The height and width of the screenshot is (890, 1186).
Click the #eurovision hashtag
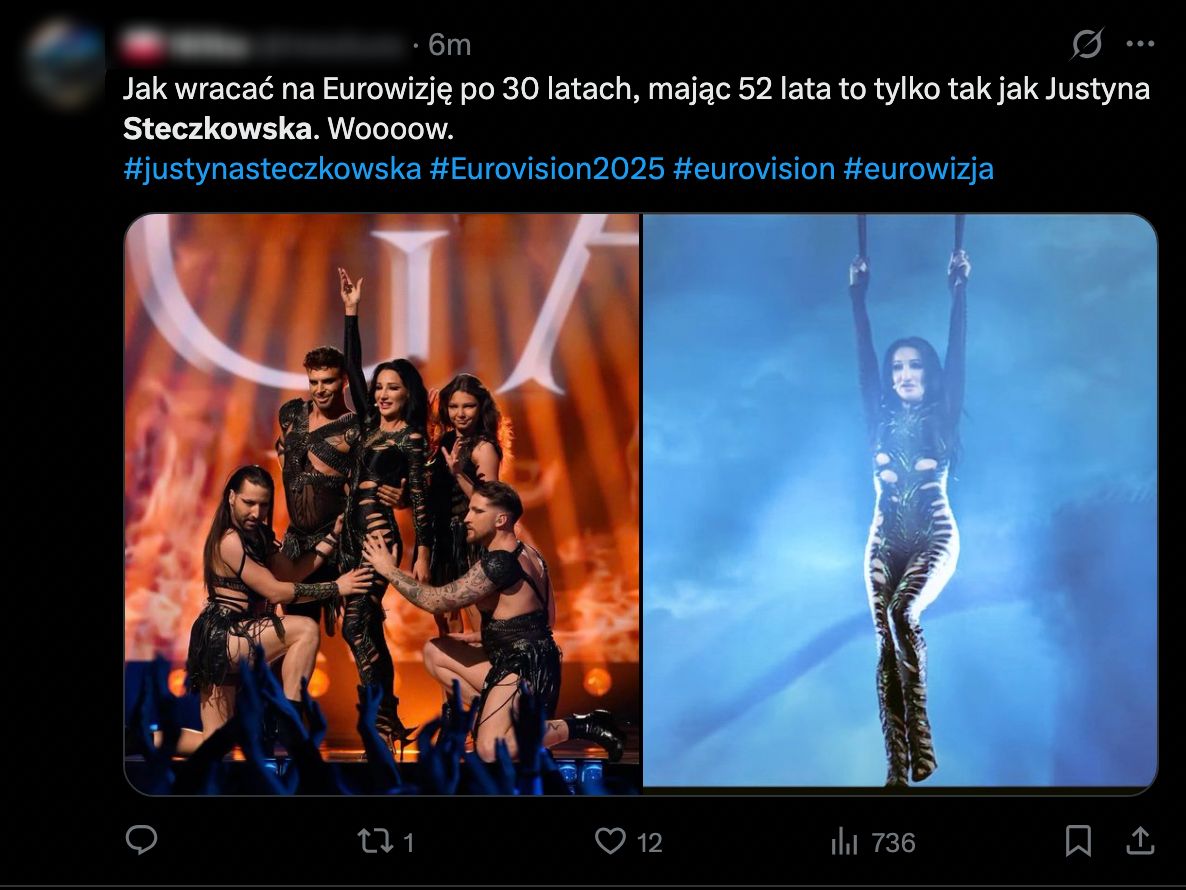[754, 169]
